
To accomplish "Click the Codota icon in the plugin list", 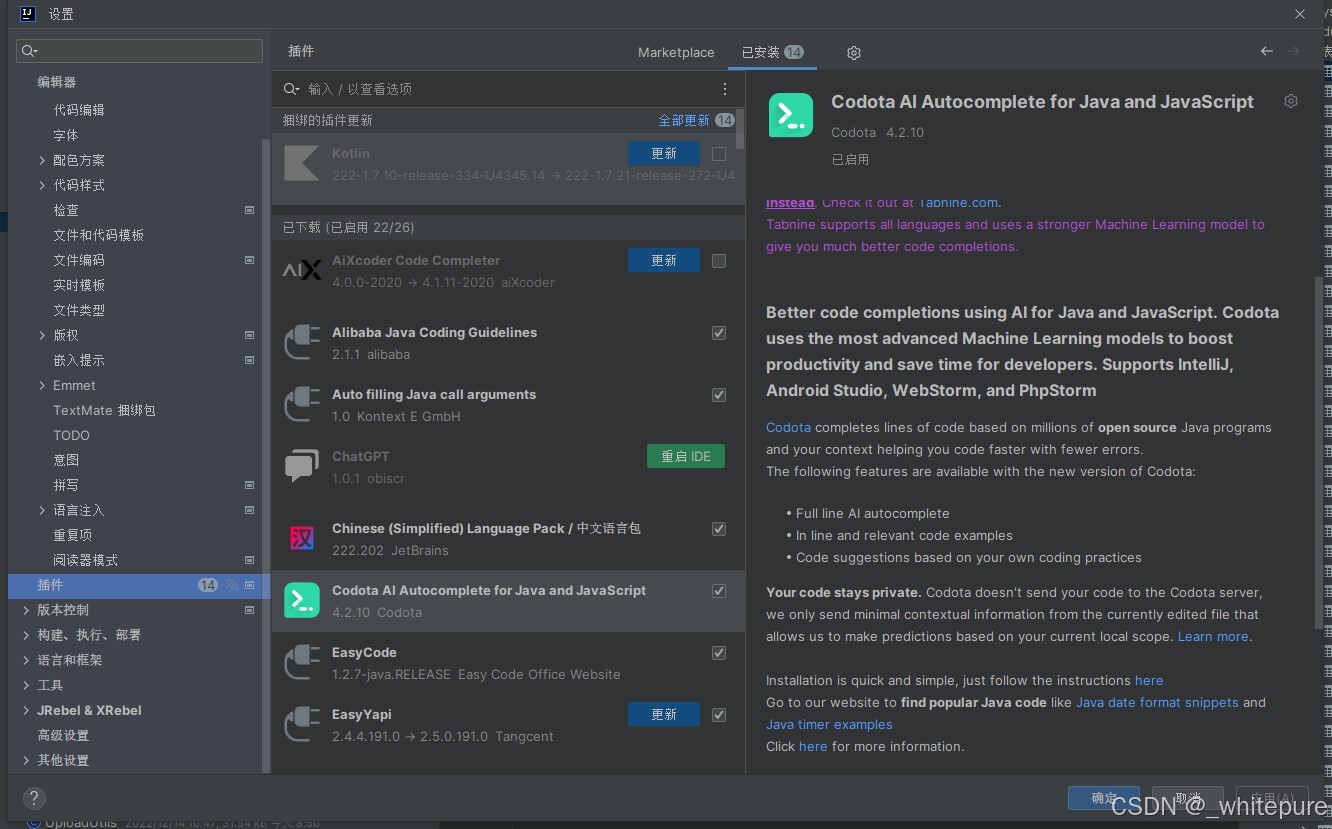I will [x=301, y=601].
